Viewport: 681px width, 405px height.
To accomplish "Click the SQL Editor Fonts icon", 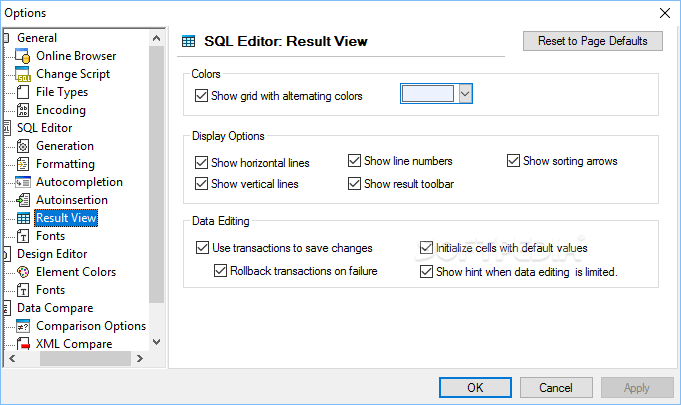I will (23, 236).
